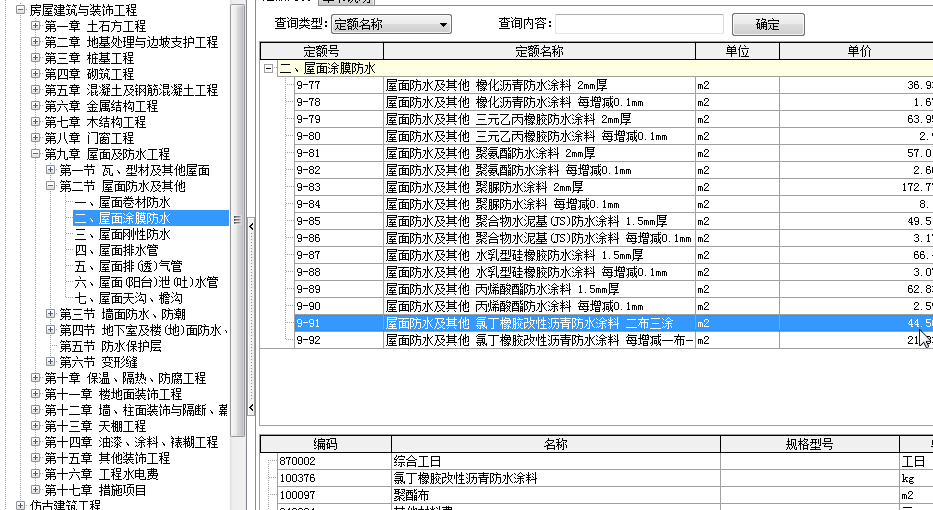The image size is (933, 510).
Task: Select 三、屋面刚性防水 tree item
Action: pyautogui.click(x=123, y=234)
